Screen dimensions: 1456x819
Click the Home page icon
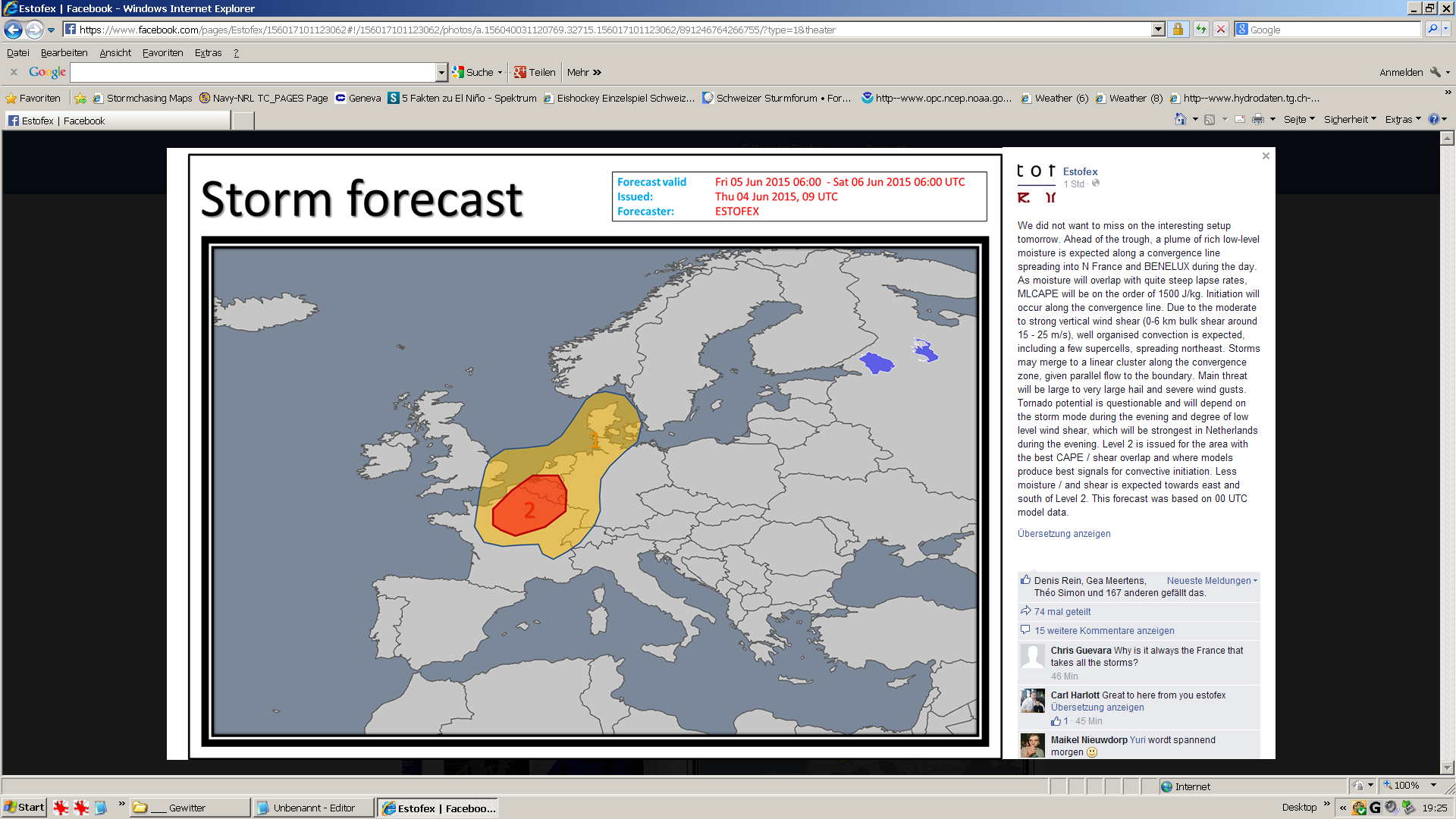[x=1180, y=119]
